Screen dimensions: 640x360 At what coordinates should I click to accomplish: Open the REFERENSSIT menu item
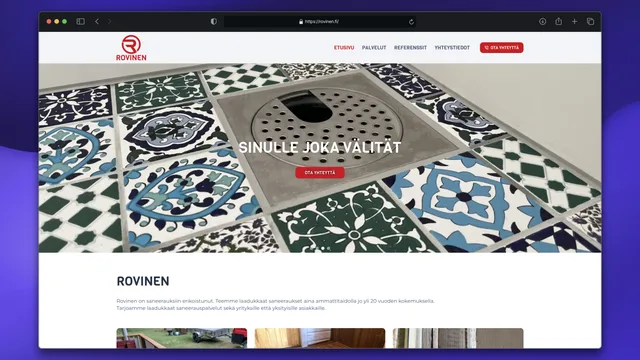click(x=410, y=48)
